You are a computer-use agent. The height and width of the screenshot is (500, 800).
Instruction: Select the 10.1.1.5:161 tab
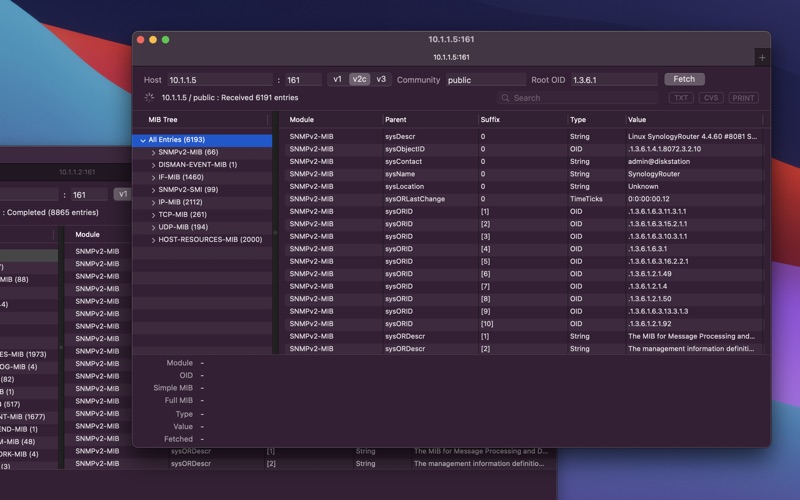[x=451, y=57]
